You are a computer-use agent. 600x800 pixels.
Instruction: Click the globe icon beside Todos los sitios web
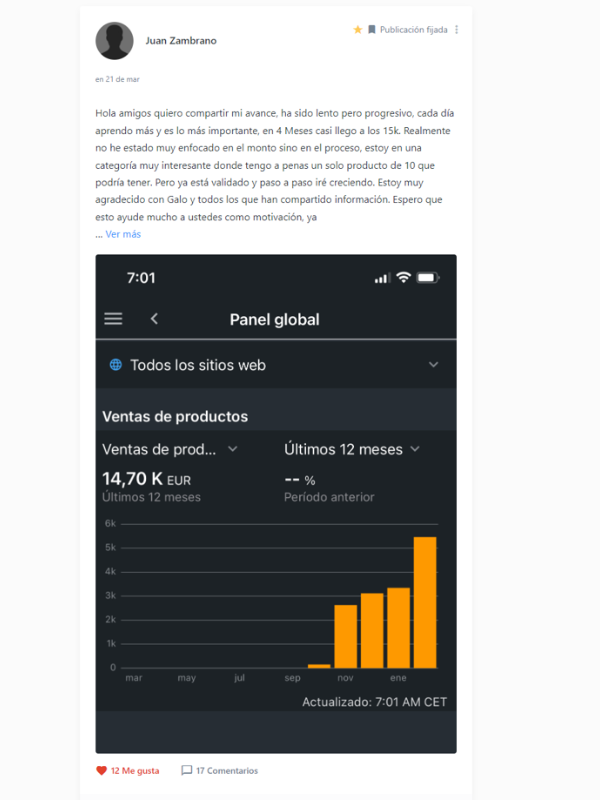click(x=116, y=365)
